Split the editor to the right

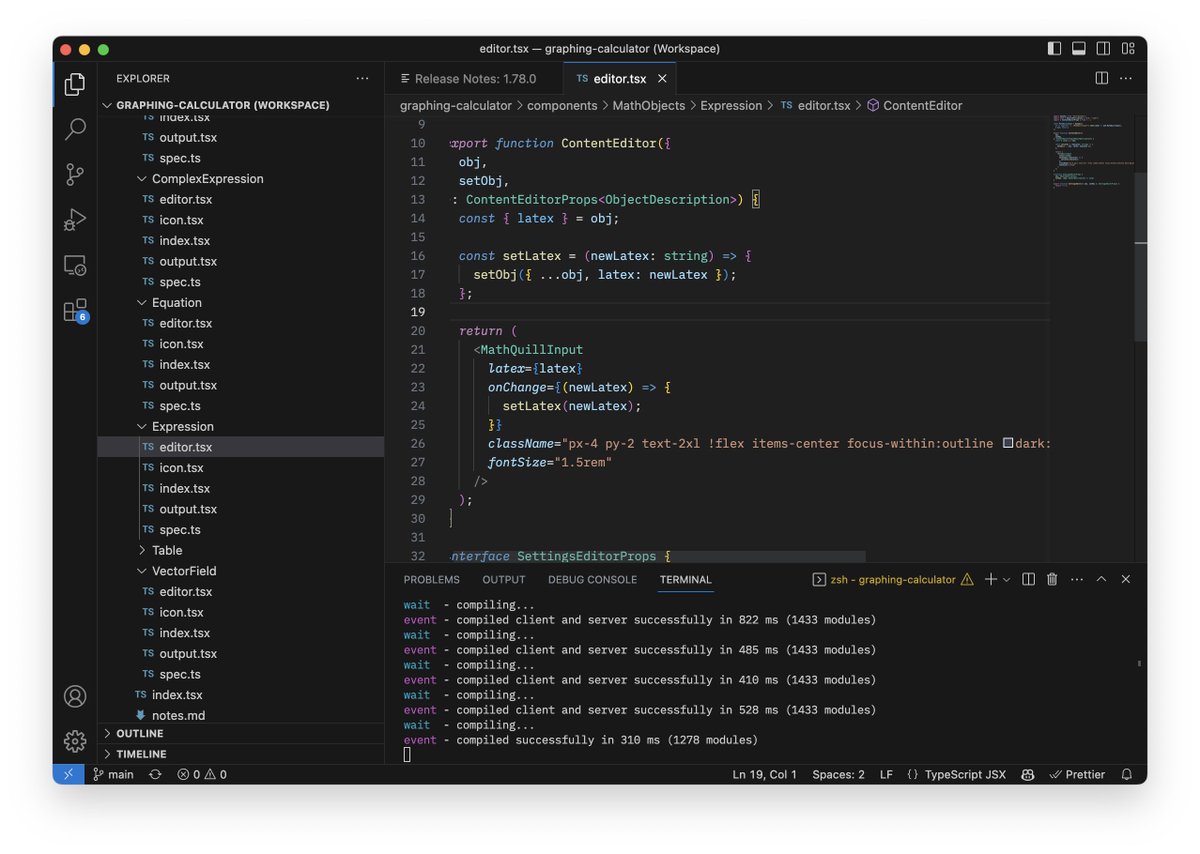[x=1102, y=78]
